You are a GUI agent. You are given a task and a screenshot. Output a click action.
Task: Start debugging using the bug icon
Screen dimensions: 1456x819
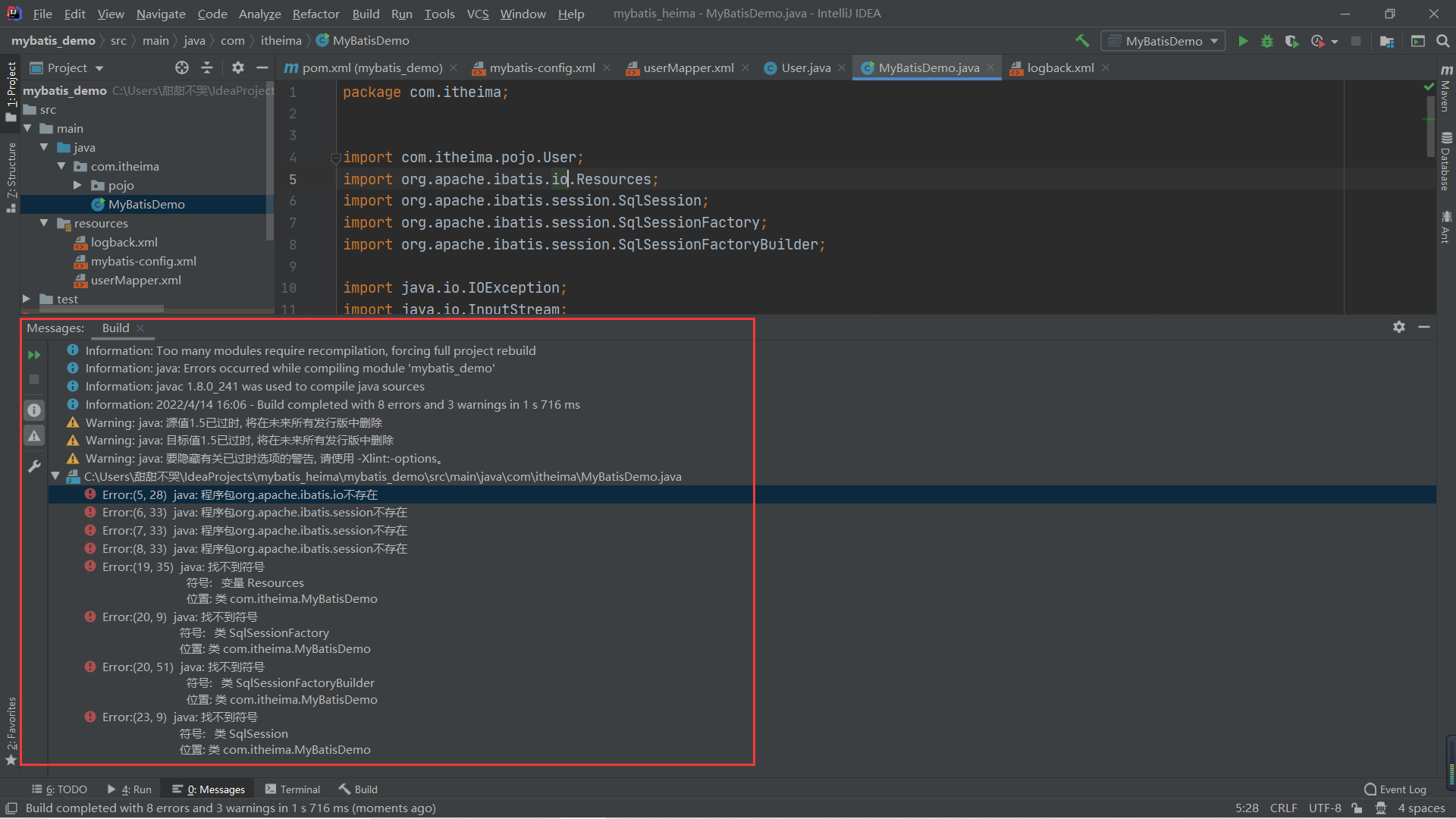(x=1267, y=41)
